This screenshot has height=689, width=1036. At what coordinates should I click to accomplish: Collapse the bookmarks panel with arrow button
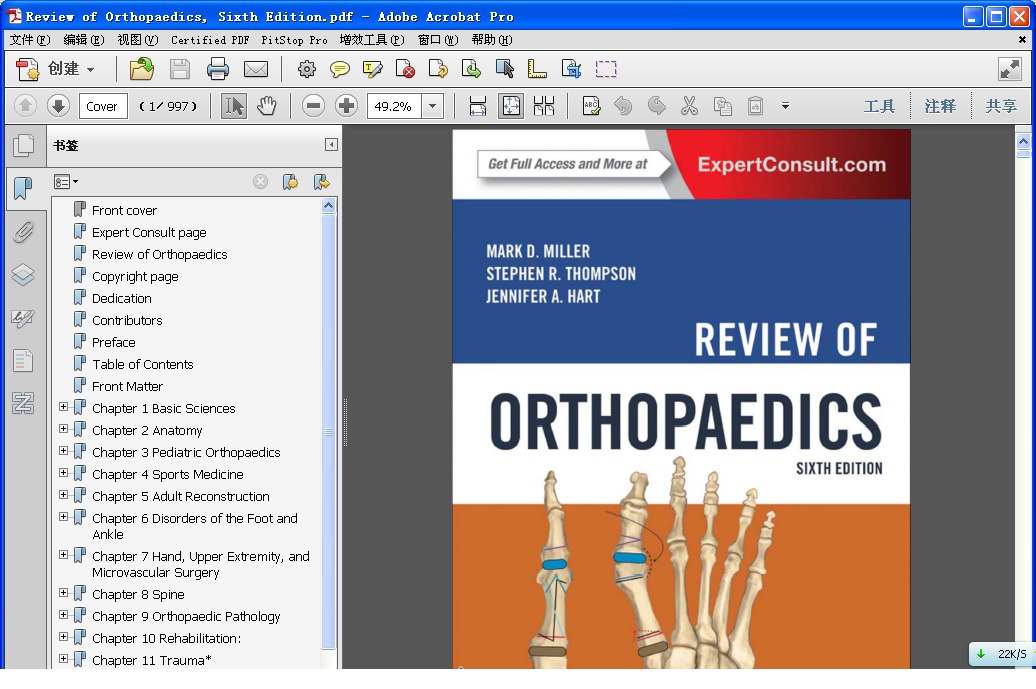click(x=331, y=145)
